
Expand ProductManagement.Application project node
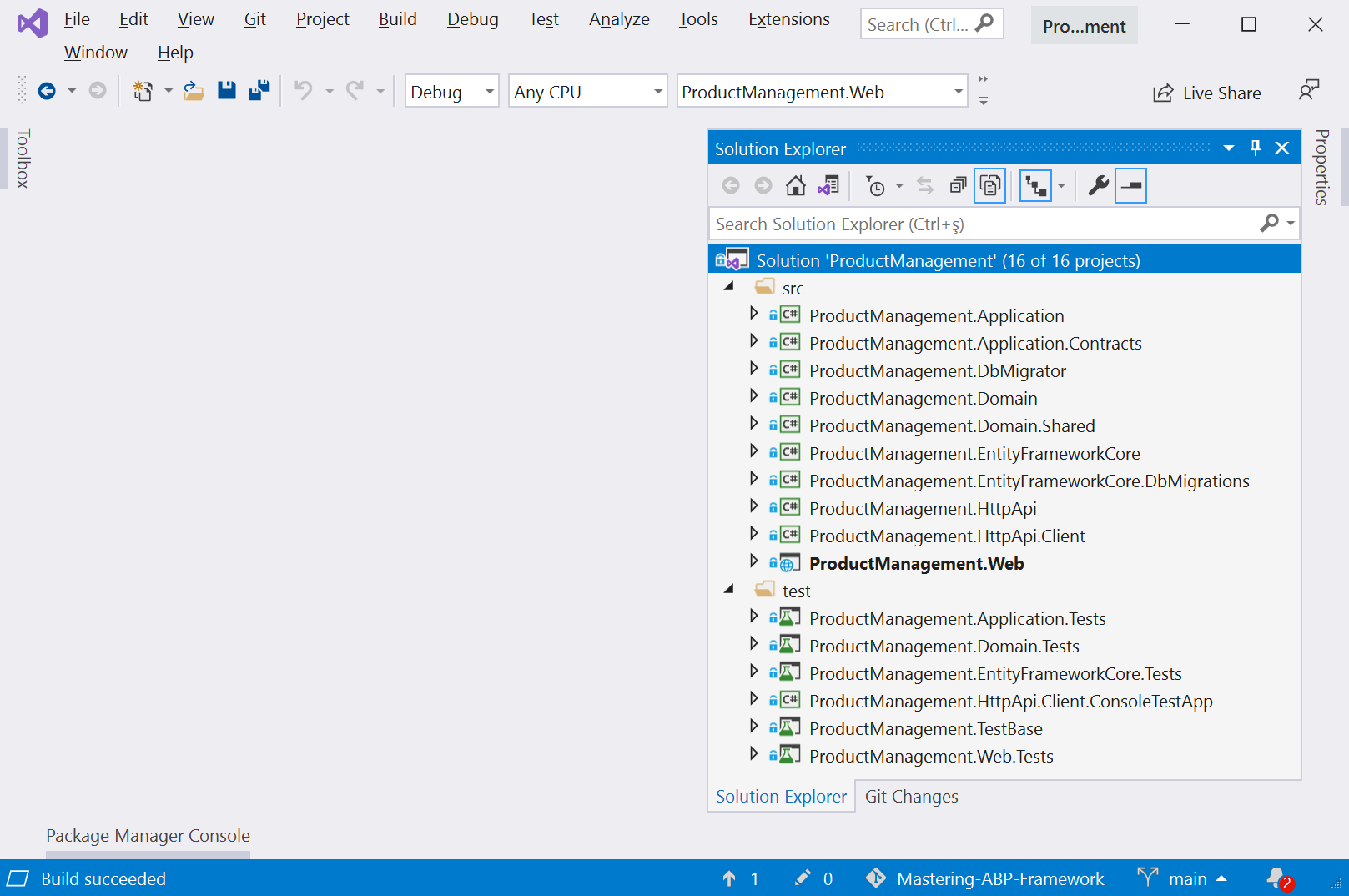(754, 313)
